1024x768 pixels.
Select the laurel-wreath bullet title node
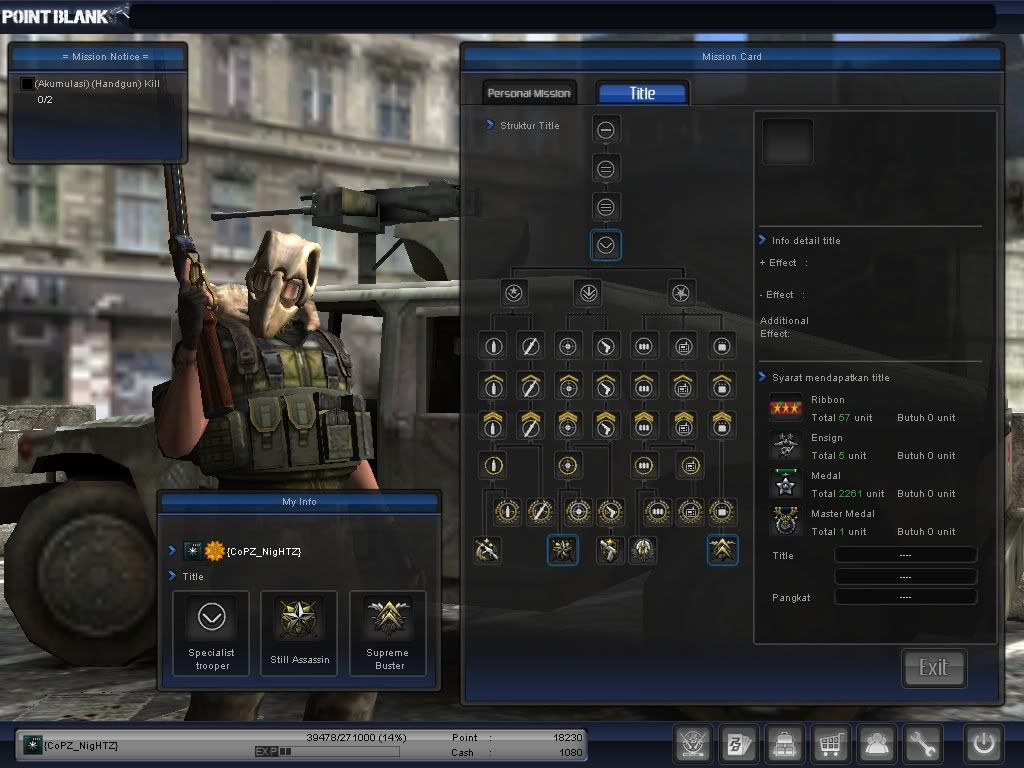coord(507,512)
